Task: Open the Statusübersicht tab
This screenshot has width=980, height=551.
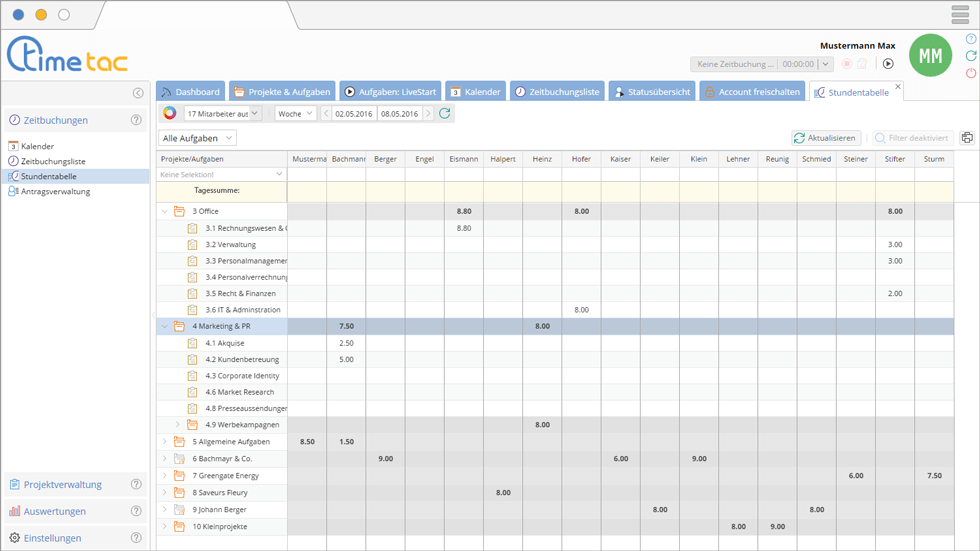Action: 651,92
